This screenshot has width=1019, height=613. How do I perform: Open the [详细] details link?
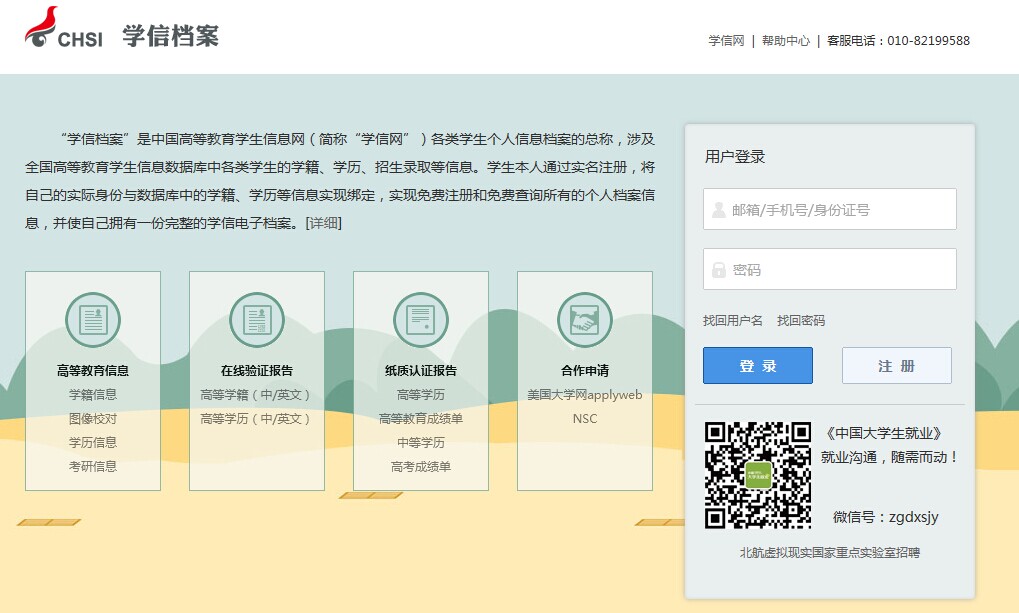click(324, 223)
